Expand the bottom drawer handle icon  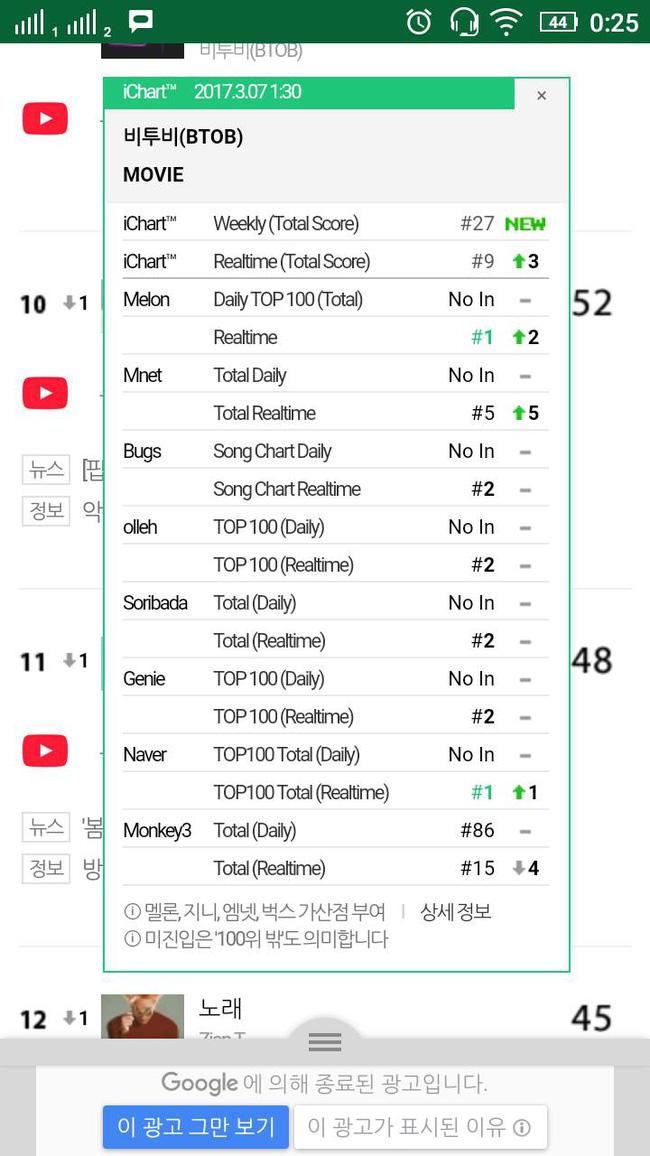pos(325,1043)
